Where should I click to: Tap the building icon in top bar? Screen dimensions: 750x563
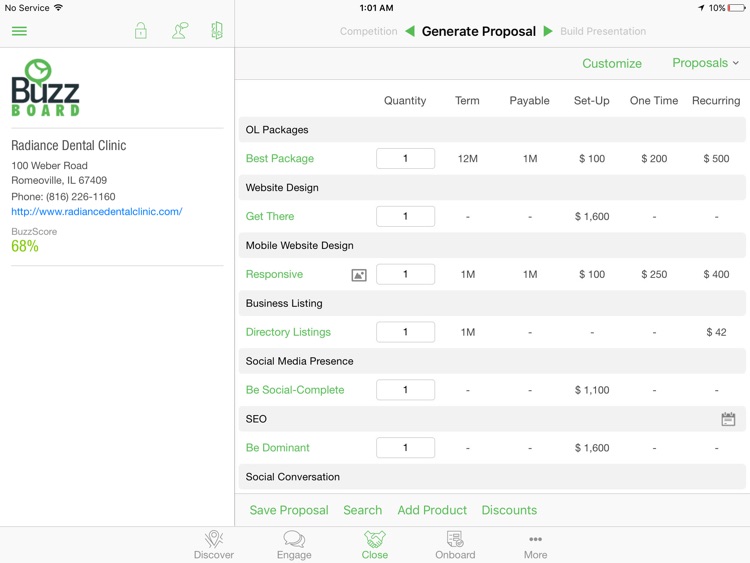[217, 31]
